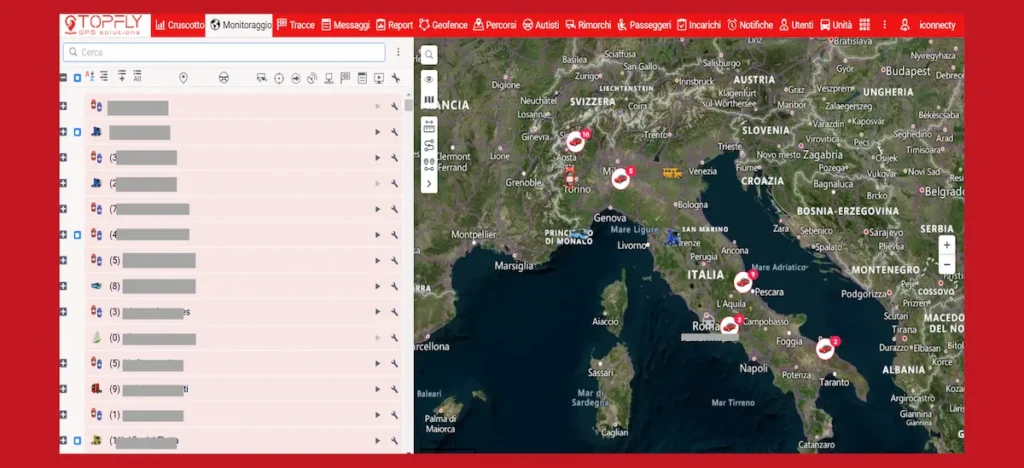Switch to the Tracce tab
The image size is (1024, 468).
coord(296,25)
